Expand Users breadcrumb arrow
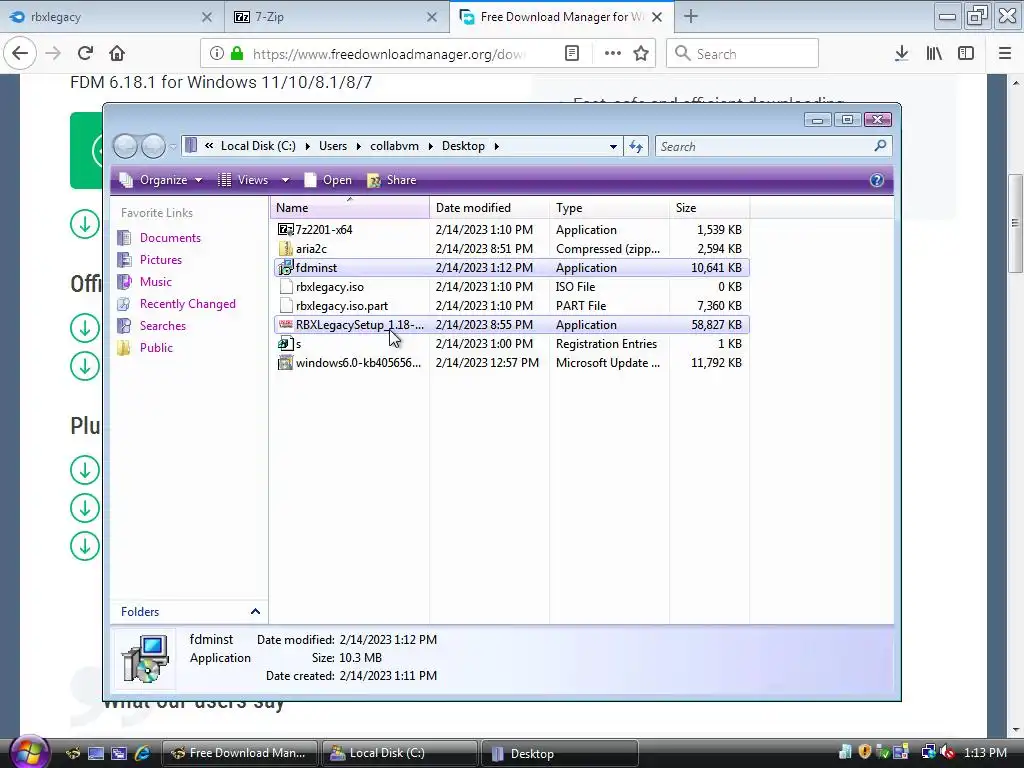Viewport: 1024px width, 768px height. (x=359, y=146)
